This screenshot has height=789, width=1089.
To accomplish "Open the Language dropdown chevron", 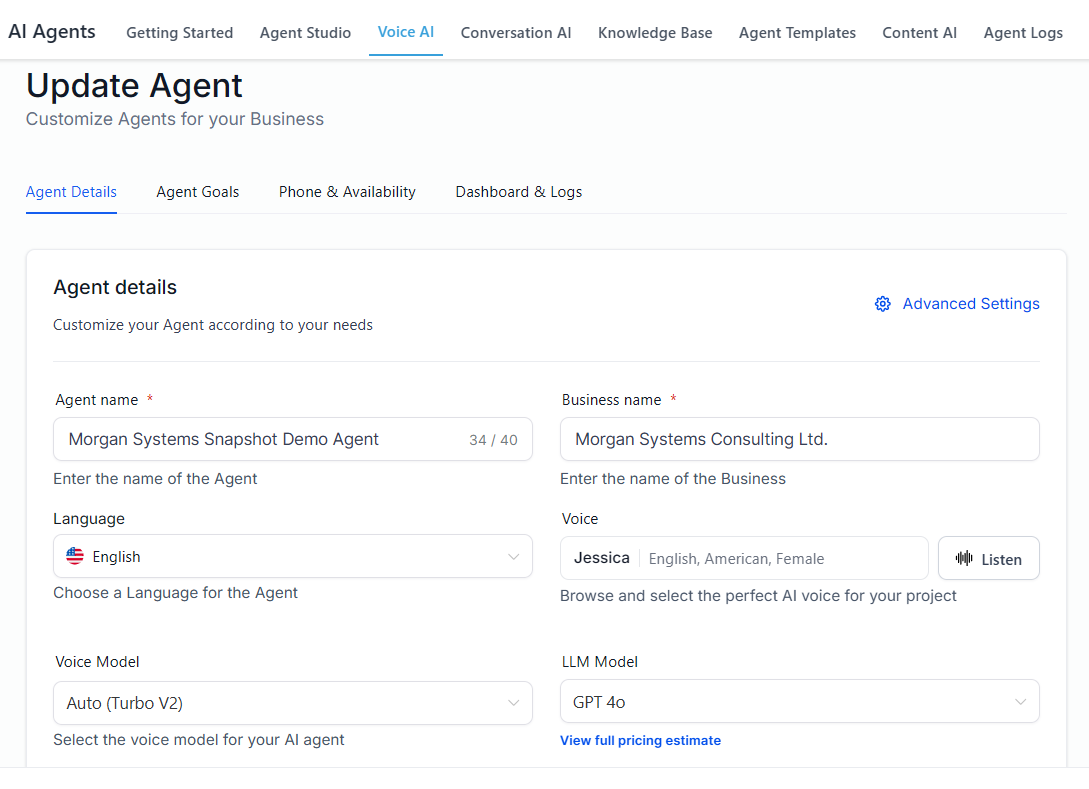I will click(513, 556).
